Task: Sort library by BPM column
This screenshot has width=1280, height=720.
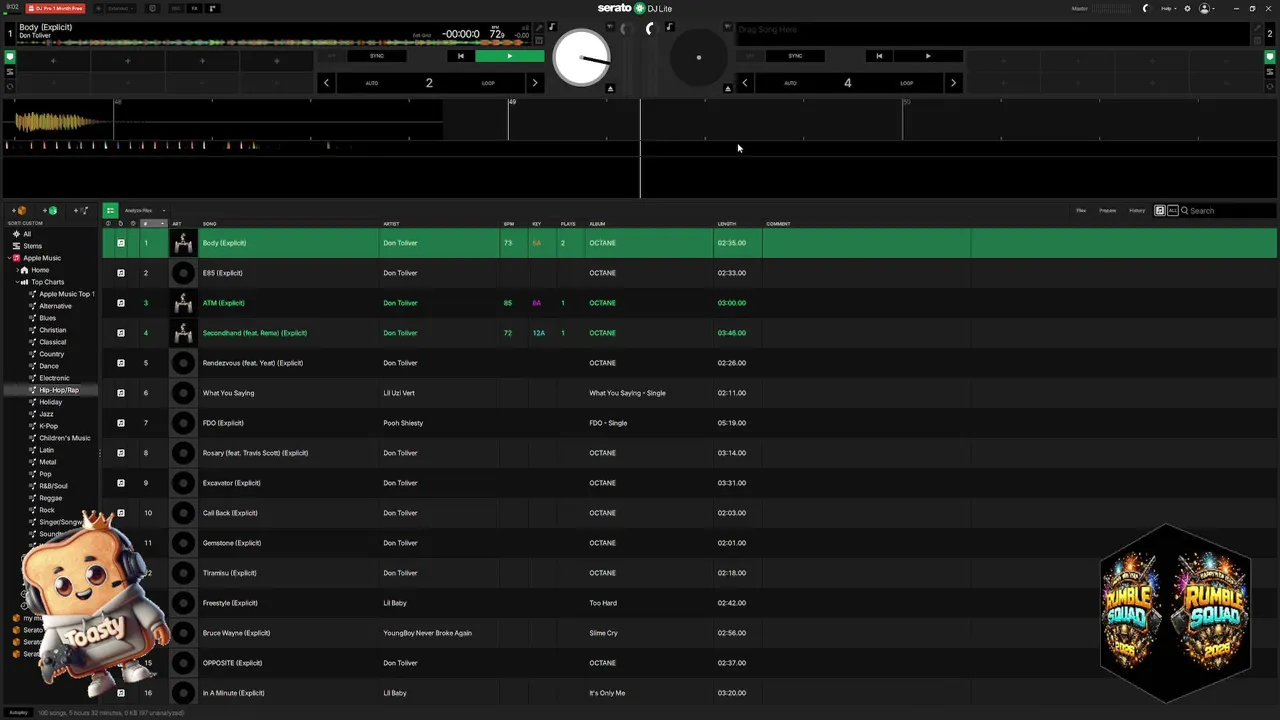Action: coord(509,224)
